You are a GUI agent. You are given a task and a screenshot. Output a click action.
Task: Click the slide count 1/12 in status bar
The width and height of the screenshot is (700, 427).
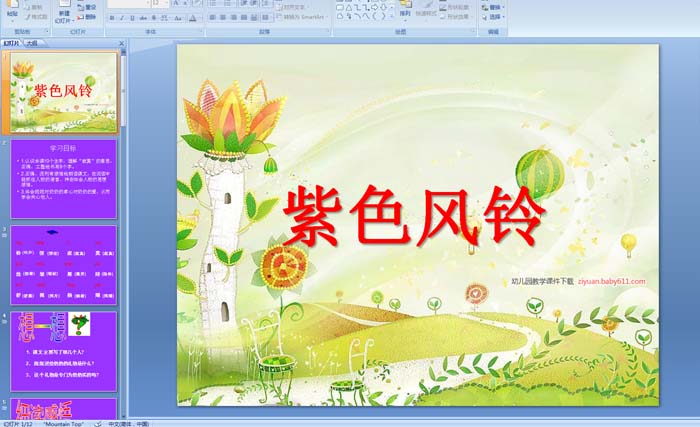tap(18, 424)
